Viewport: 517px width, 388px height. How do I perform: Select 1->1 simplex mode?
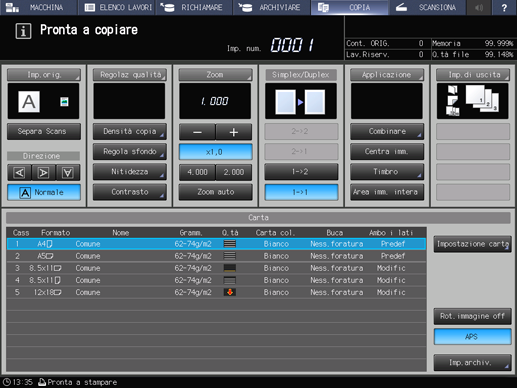tap(301, 192)
